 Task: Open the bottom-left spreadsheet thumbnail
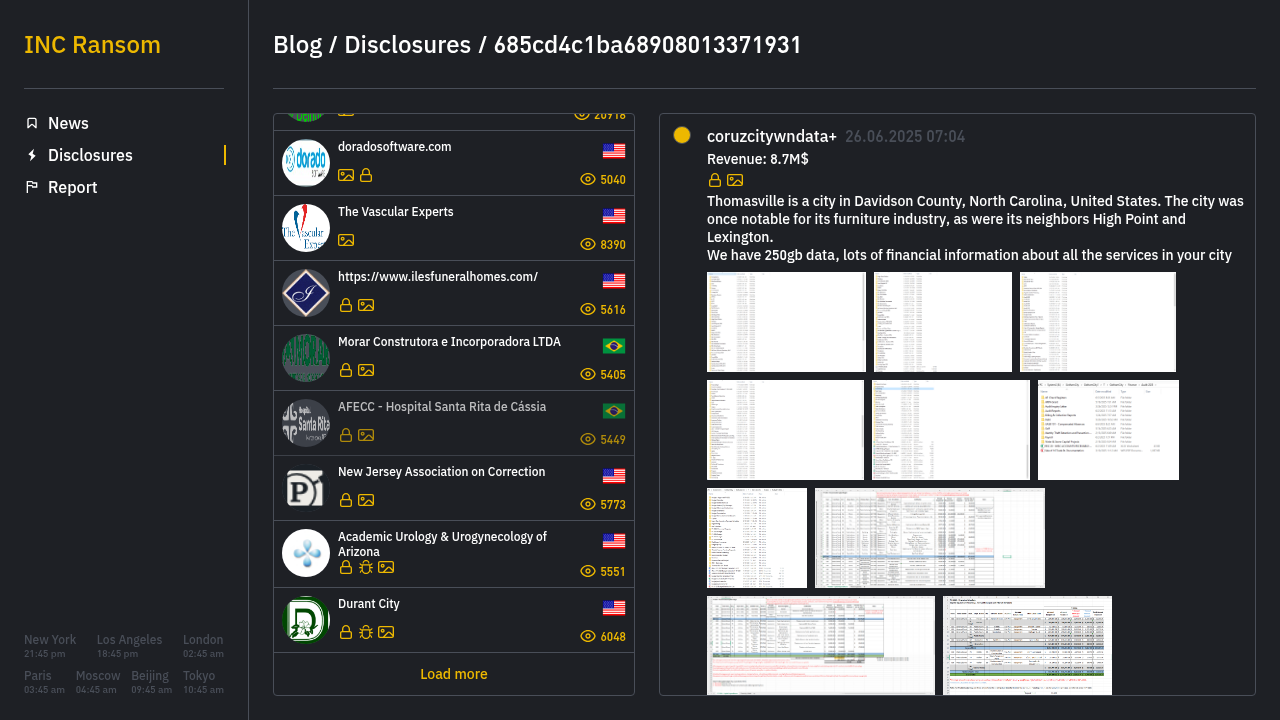(821, 645)
